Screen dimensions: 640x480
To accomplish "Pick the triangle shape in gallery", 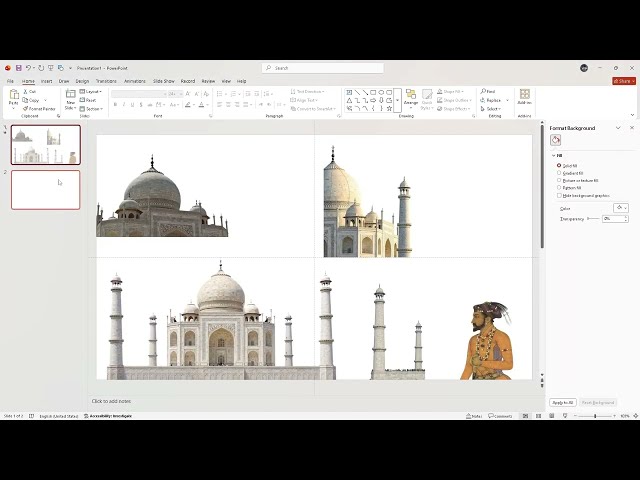I will (x=349, y=100).
